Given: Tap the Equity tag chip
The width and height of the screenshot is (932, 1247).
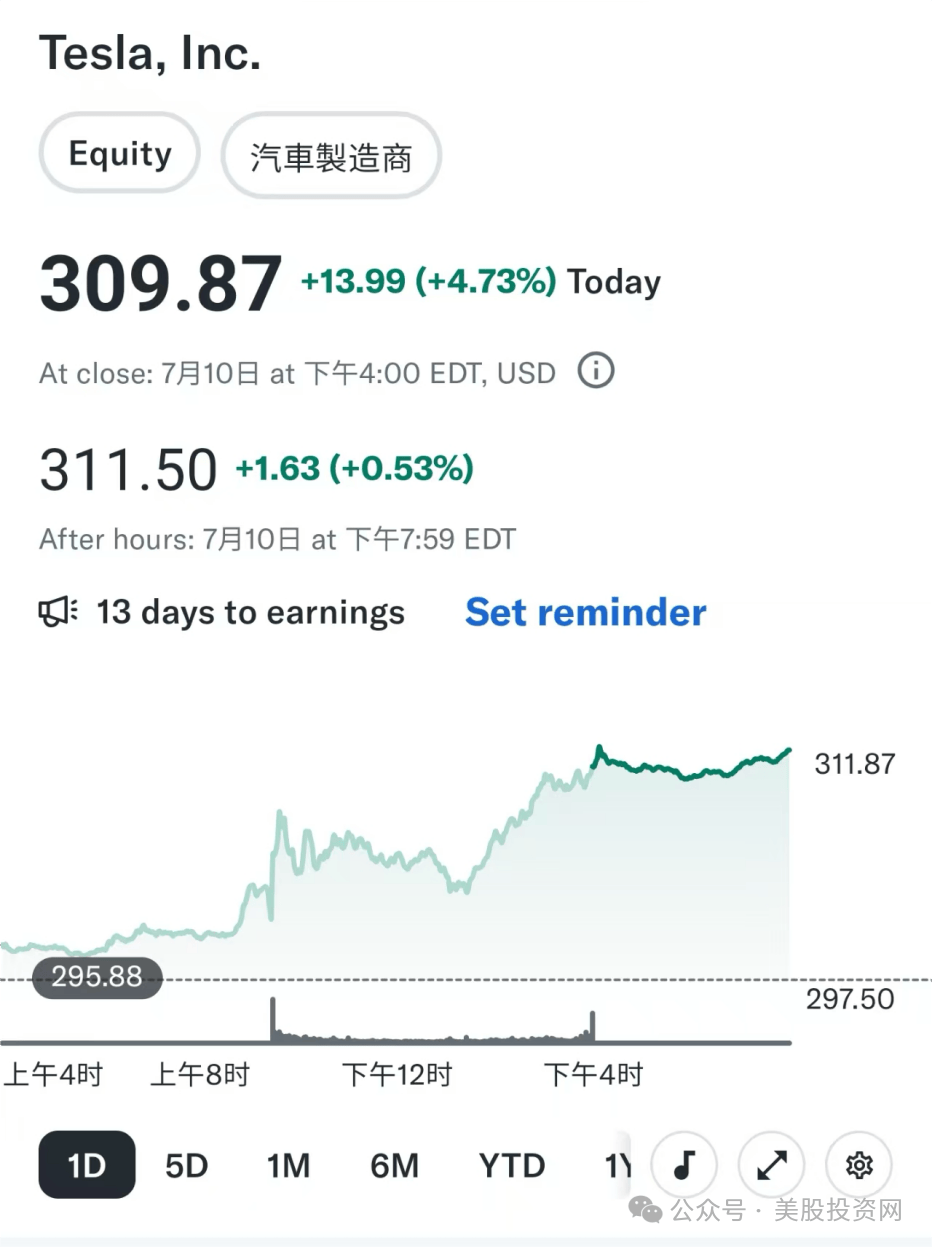Looking at the screenshot, I should coord(120,154).
